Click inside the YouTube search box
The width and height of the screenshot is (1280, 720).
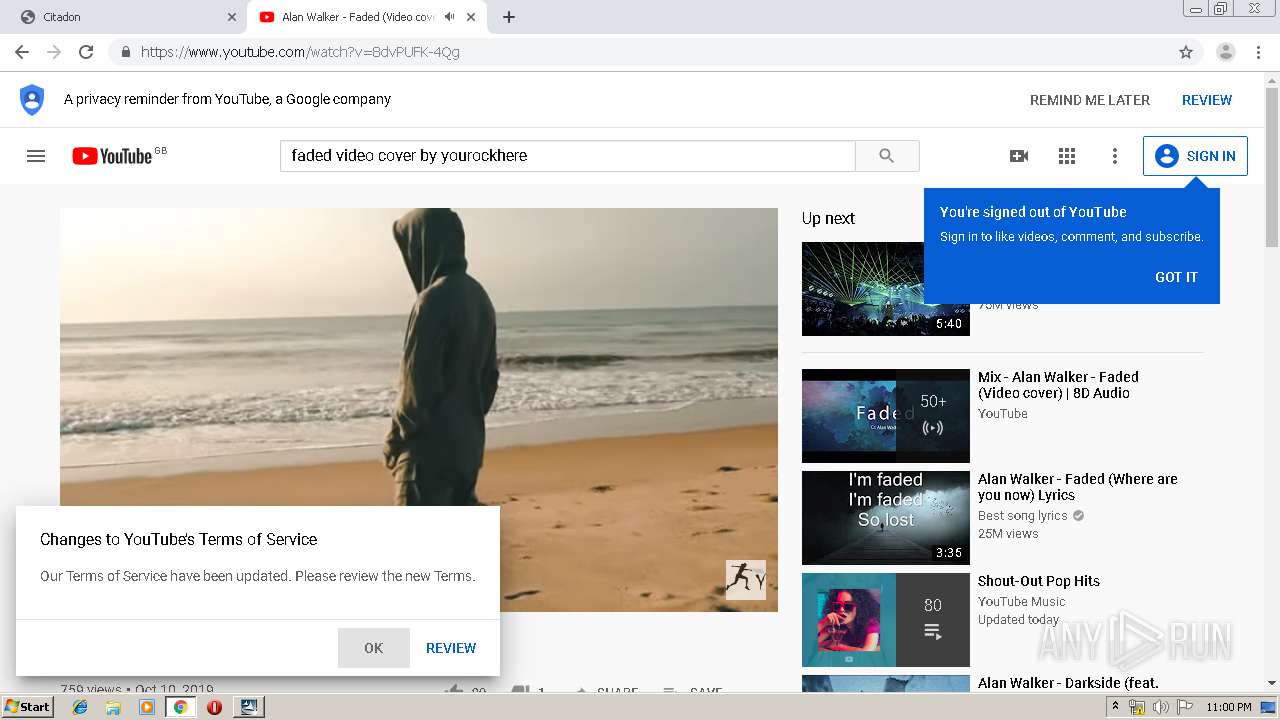[568, 156]
